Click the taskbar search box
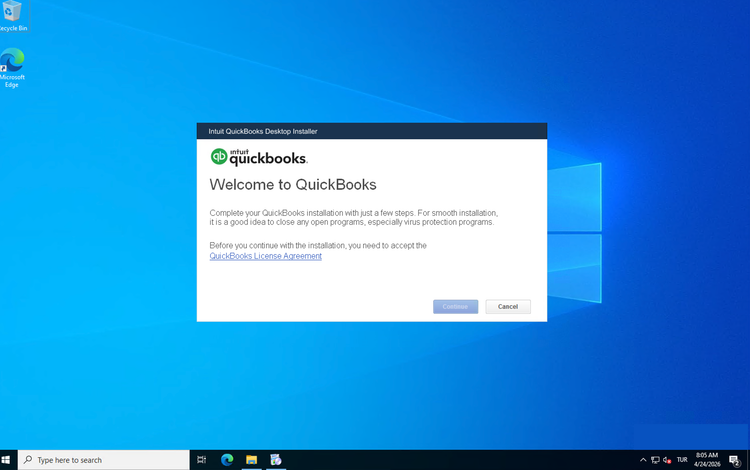 [x=104, y=460]
